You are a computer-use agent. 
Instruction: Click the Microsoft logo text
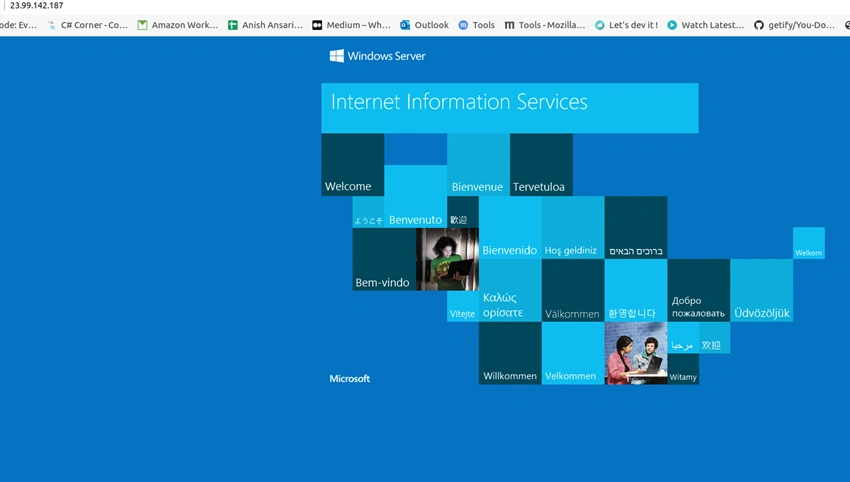tap(350, 378)
